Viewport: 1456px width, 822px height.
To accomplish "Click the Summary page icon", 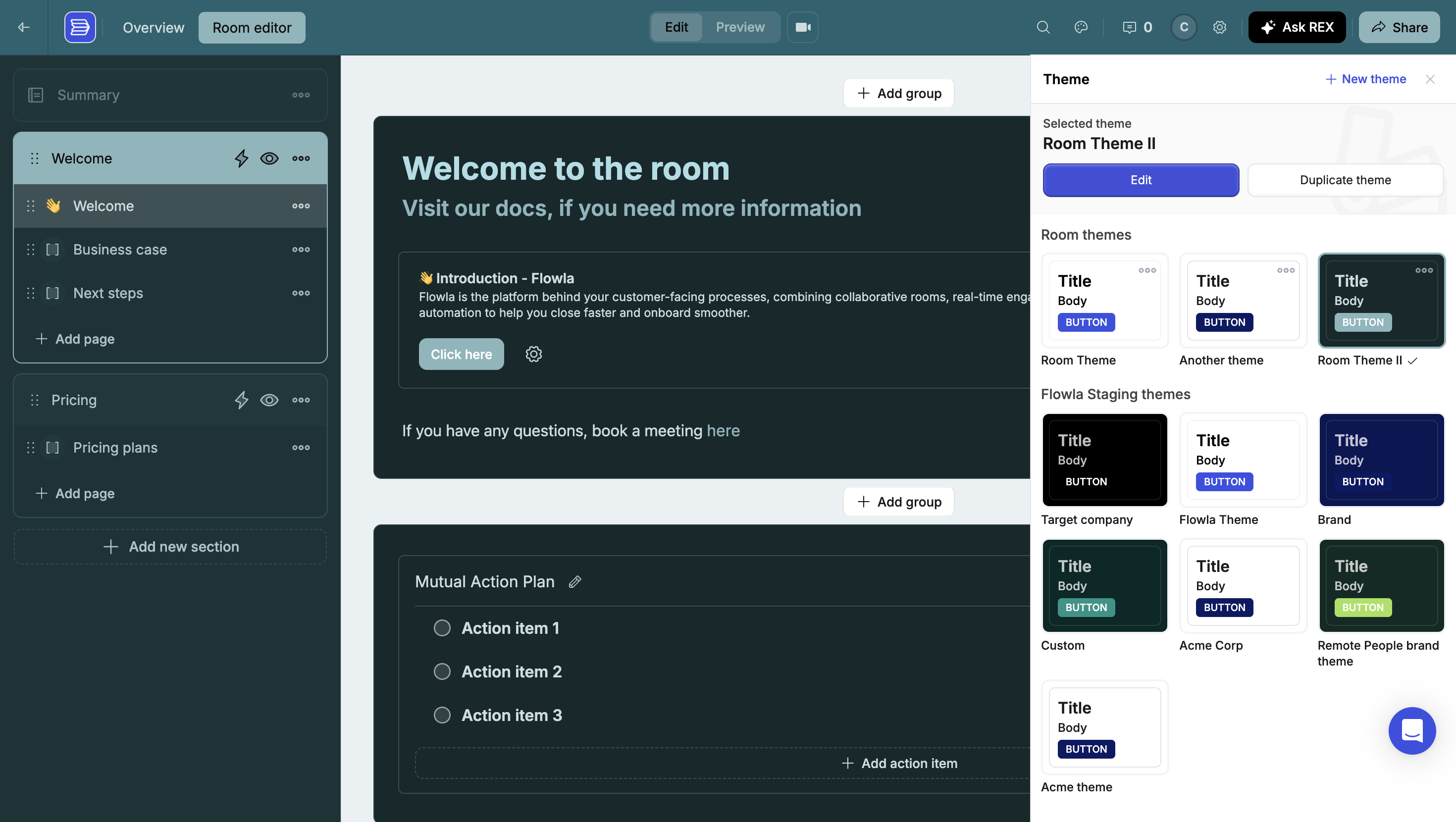I will click(x=36, y=95).
